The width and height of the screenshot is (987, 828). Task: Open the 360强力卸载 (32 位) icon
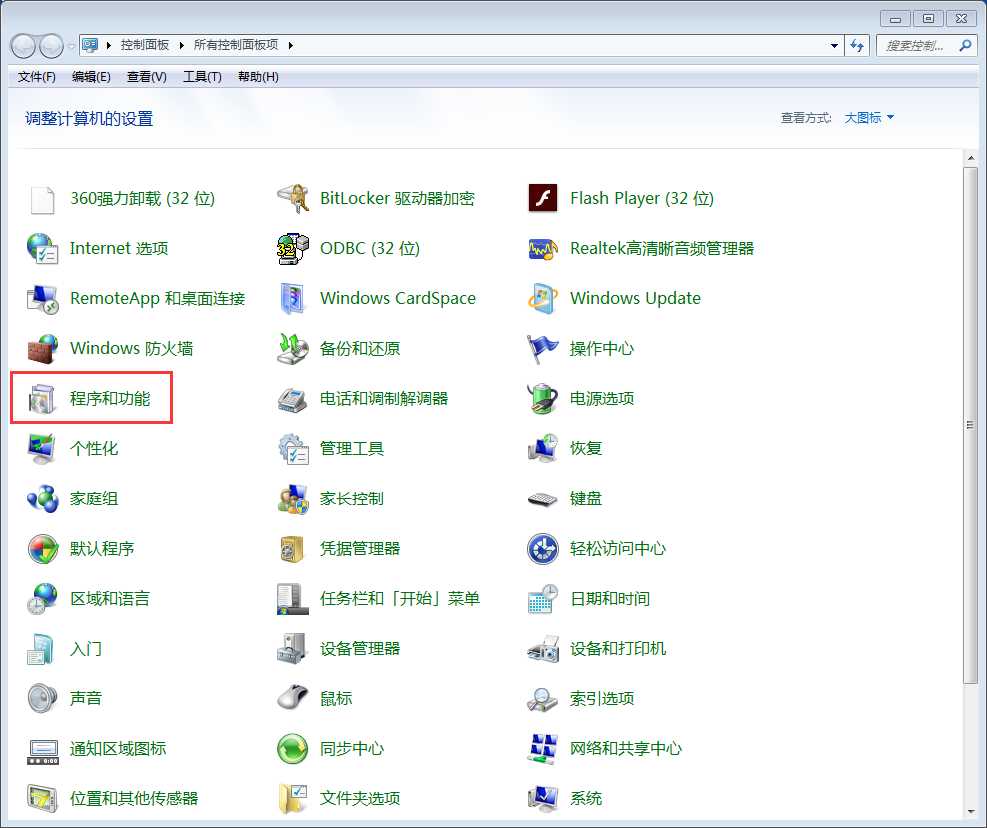pyautogui.click(x=42, y=199)
